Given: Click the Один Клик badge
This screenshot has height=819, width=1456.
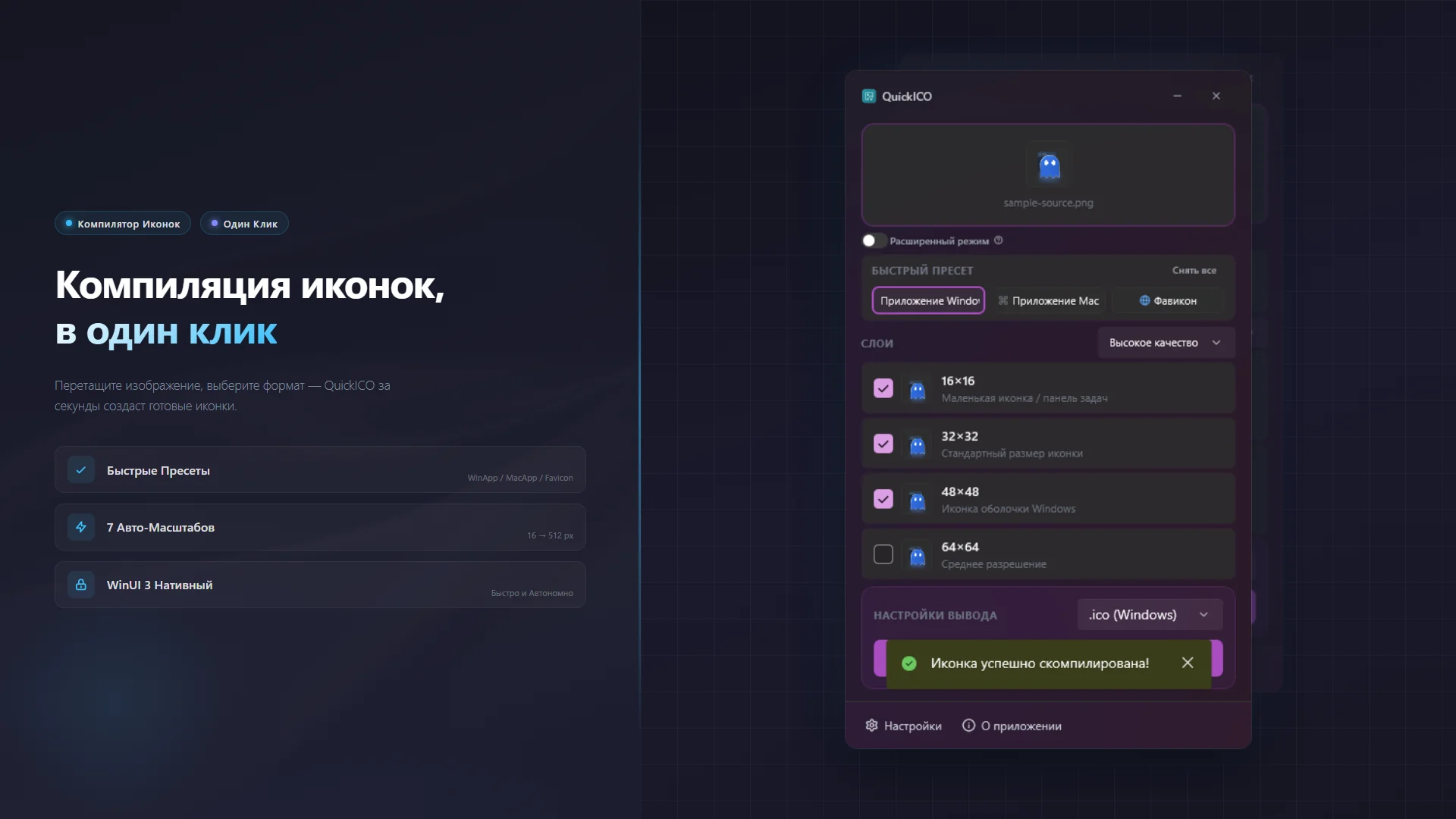Looking at the screenshot, I should pyautogui.click(x=244, y=224).
